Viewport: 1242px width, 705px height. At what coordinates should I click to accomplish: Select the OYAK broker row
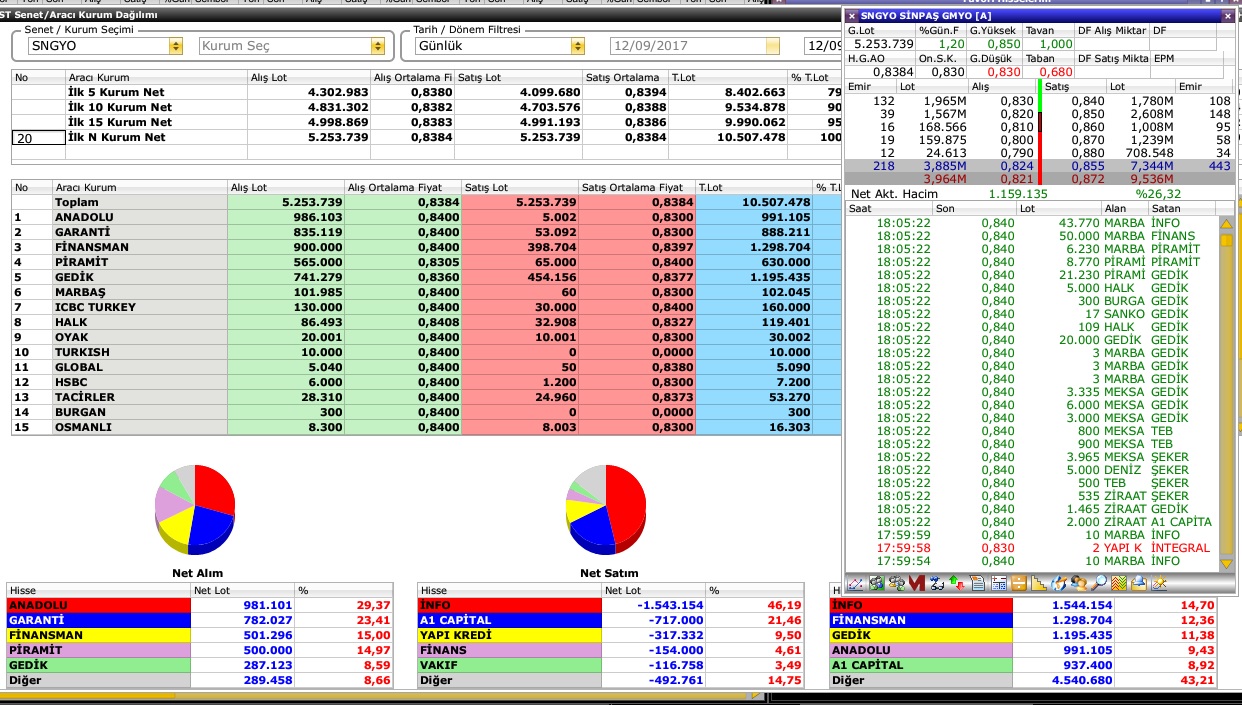pyautogui.click(x=427, y=337)
